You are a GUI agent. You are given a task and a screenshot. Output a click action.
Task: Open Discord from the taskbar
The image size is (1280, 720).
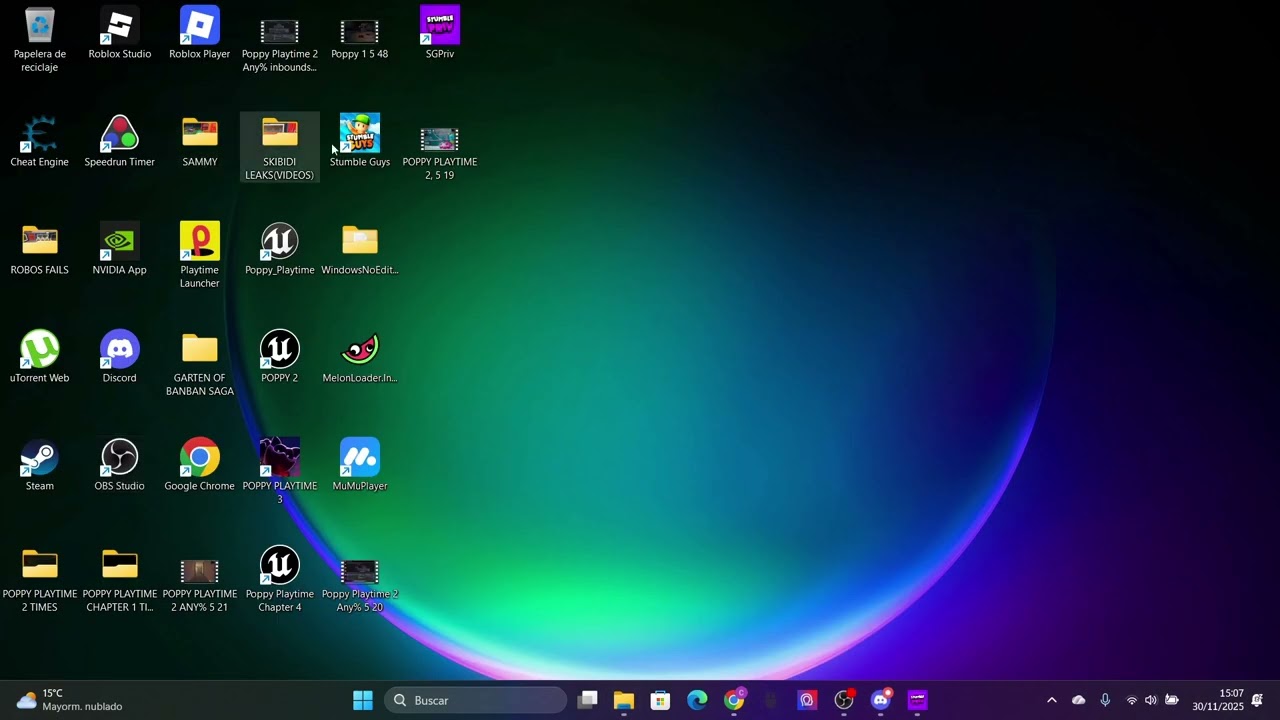881,700
